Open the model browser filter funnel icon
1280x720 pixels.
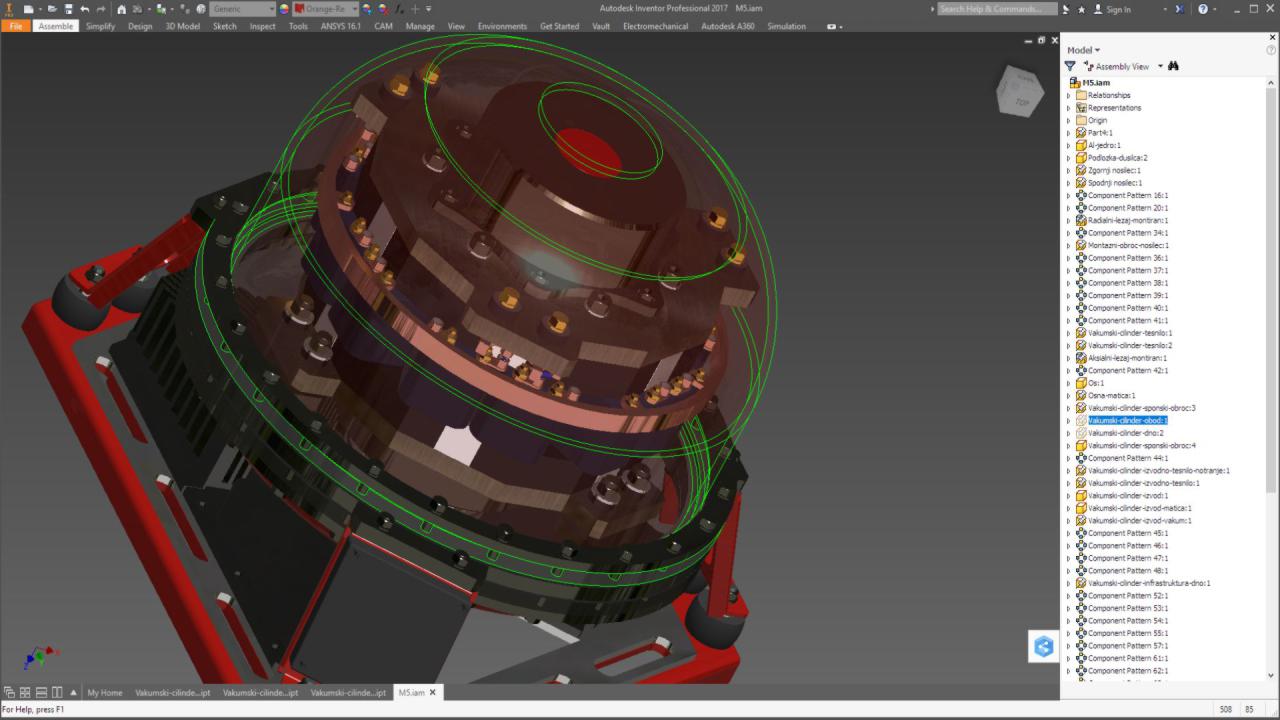tap(1070, 66)
